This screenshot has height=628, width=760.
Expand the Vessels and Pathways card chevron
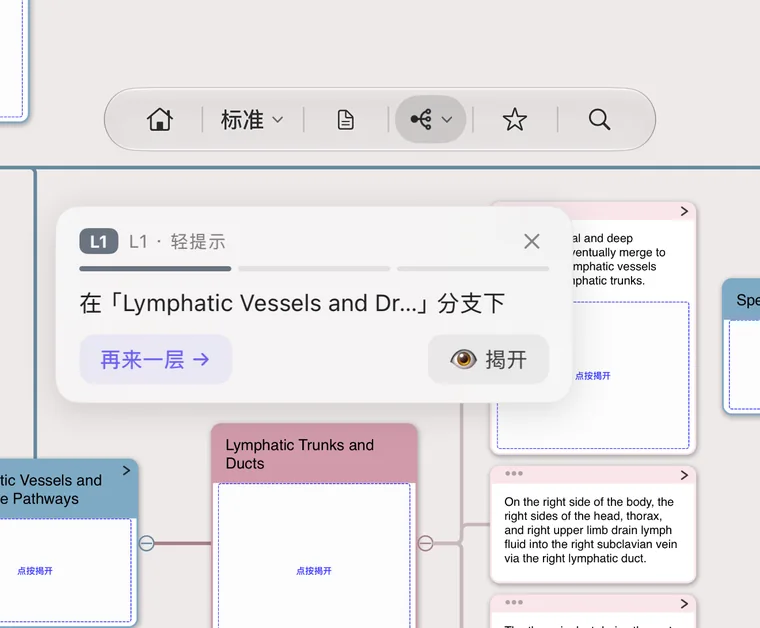(x=127, y=471)
